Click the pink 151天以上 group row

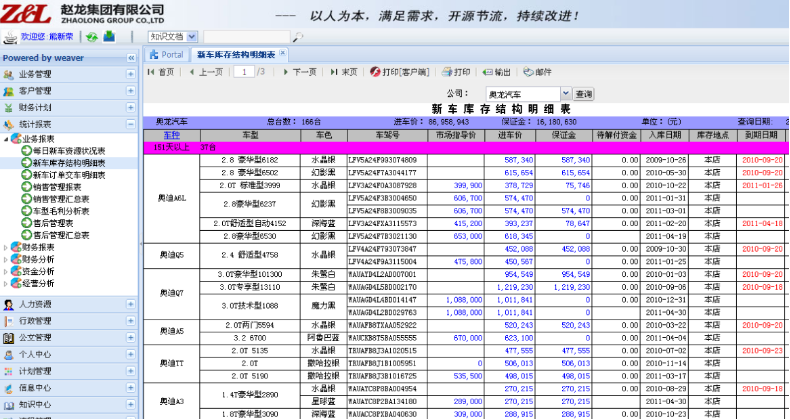click(466, 148)
